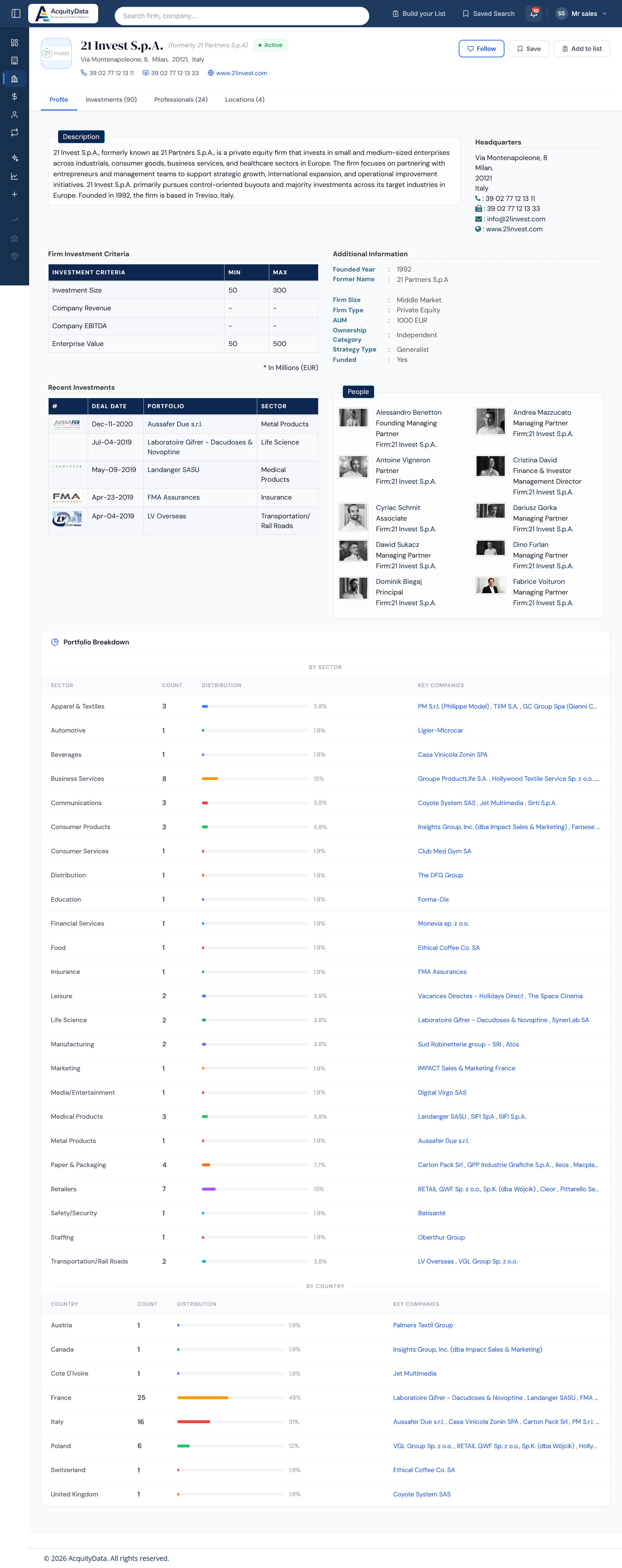Open the sparkles AI icon in sidebar
The height and width of the screenshot is (1568, 622).
click(x=15, y=158)
